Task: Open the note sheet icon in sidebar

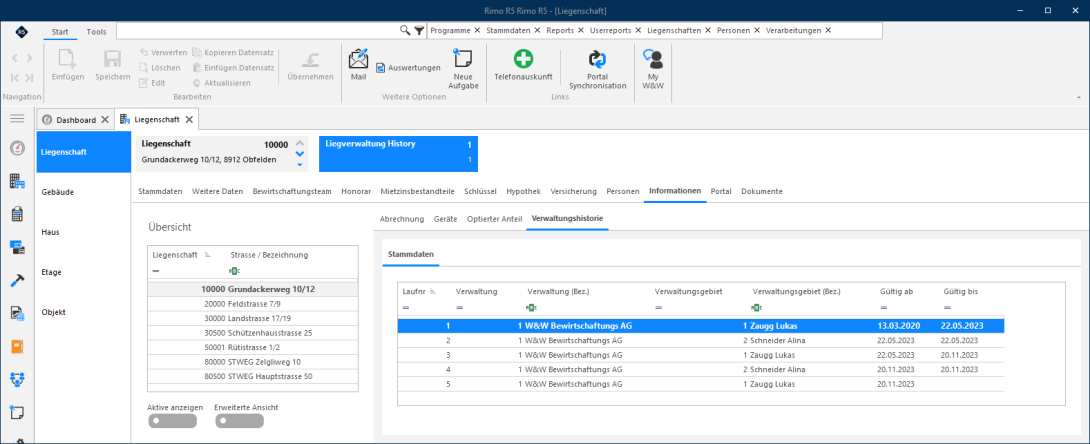Action: (x=17, y=411)
